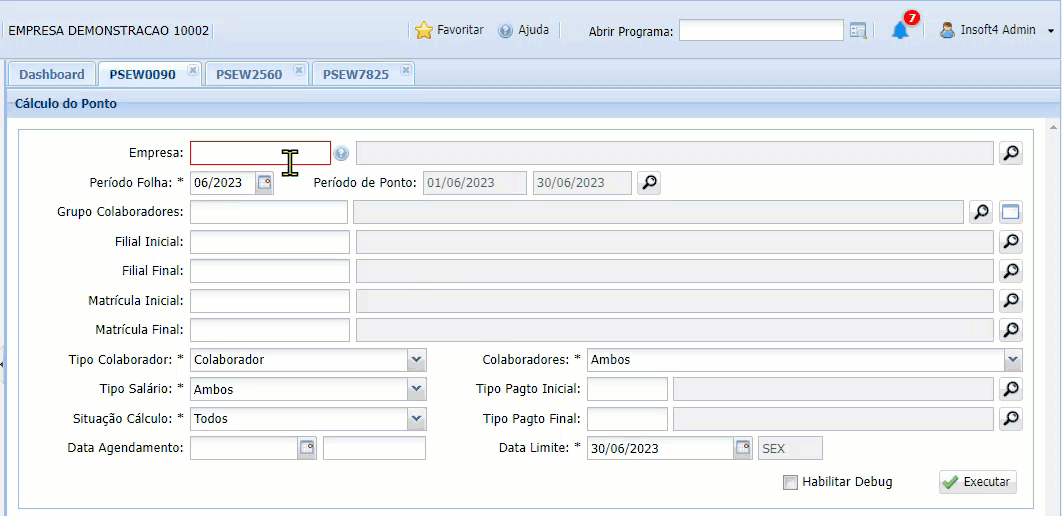Click the Executar button
The image size is (1062, 516).
coord(977,482)
